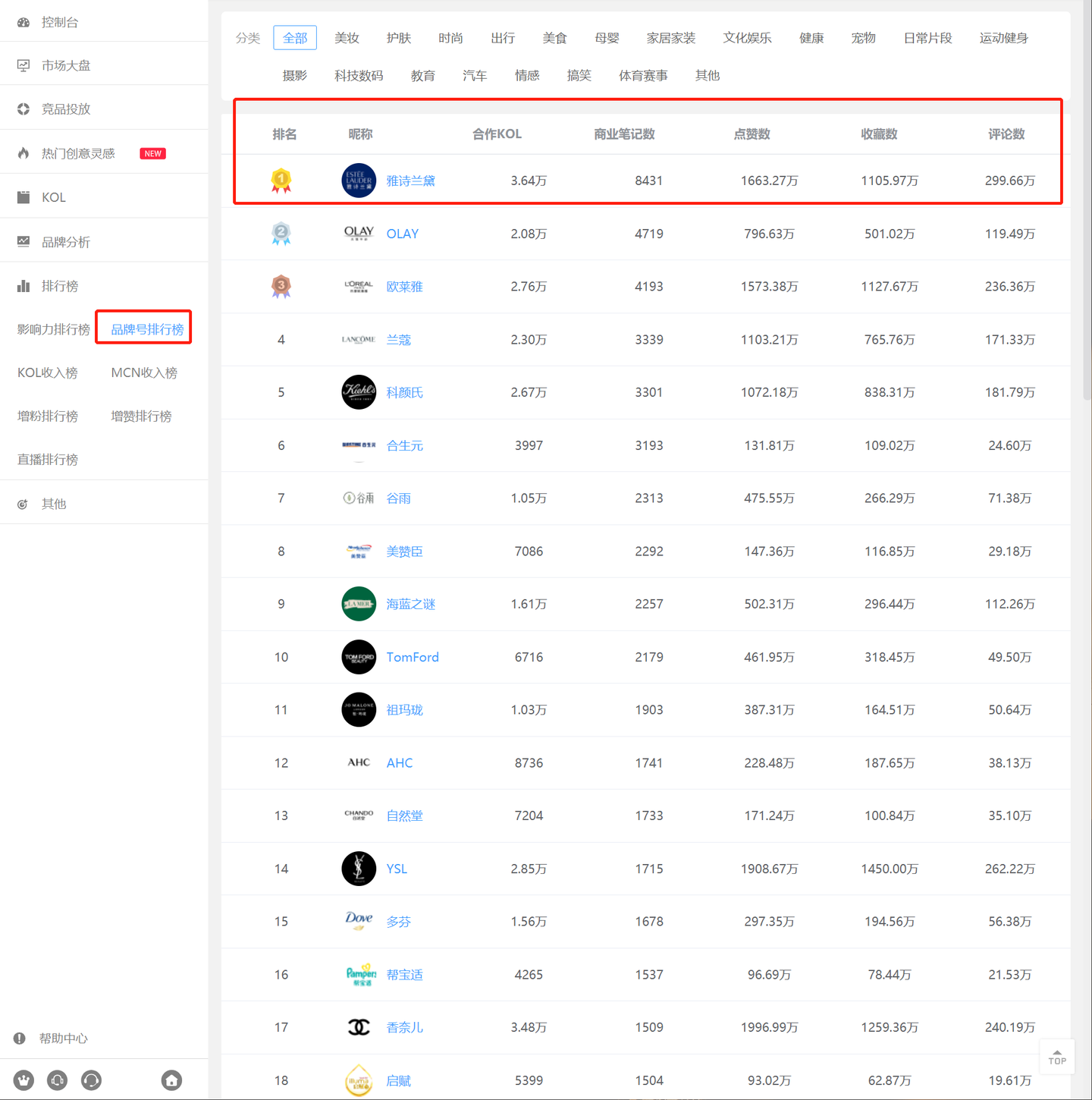Click the 帮助中心 help center label
Image resolution: width=1092 pixels, height=1100 pixels.
pos(64,1039)
